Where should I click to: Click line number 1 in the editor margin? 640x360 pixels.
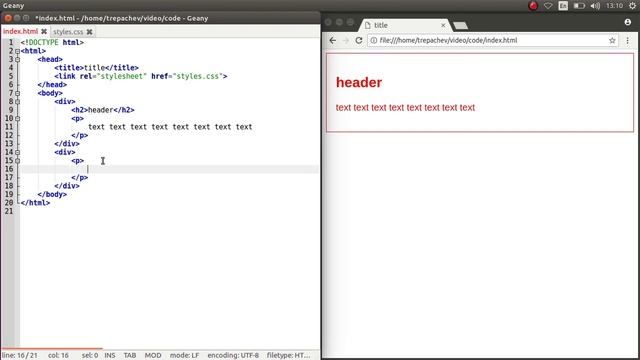coord(11,42)
